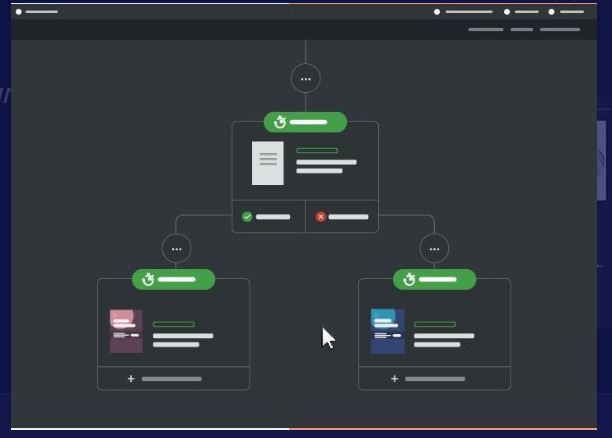This screenshot has height=438, width=612.
Task: Open the ellipsis node on the right branch
Action: click(434, 249)
